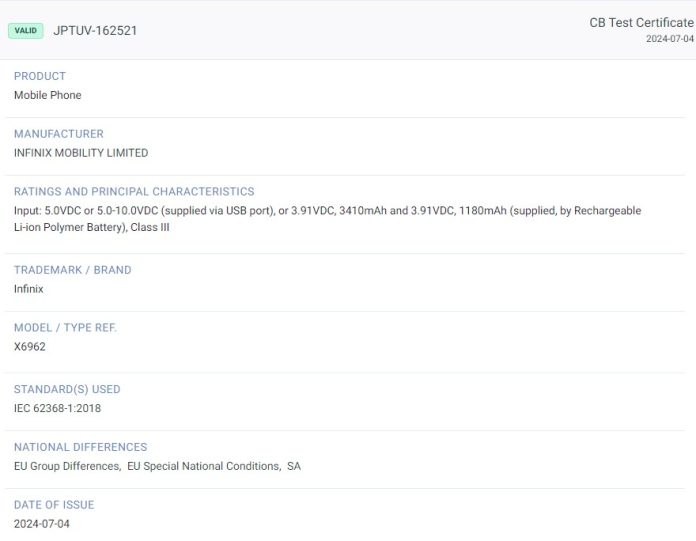
Task: Click the DATE OF ISSUE label
Action: coord(54,505)
